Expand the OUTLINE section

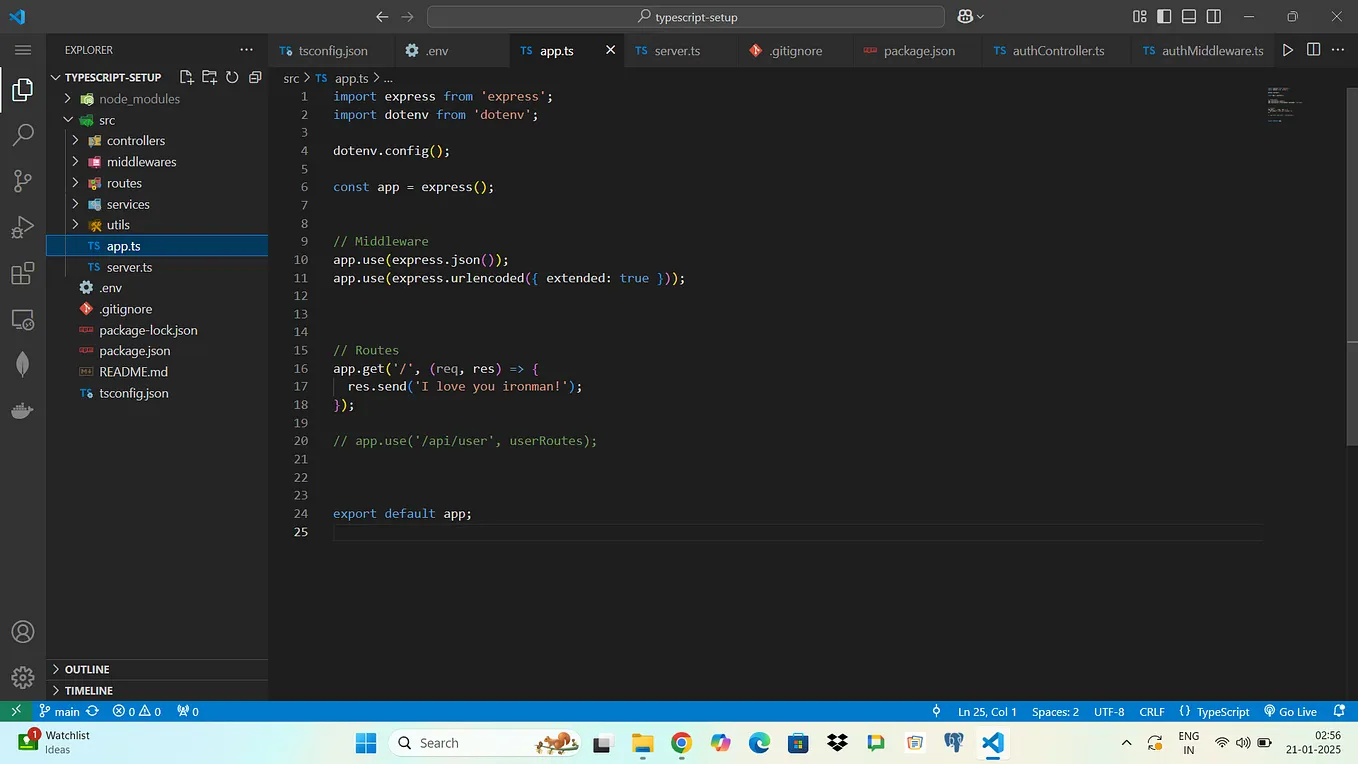(x=87, y=669)
